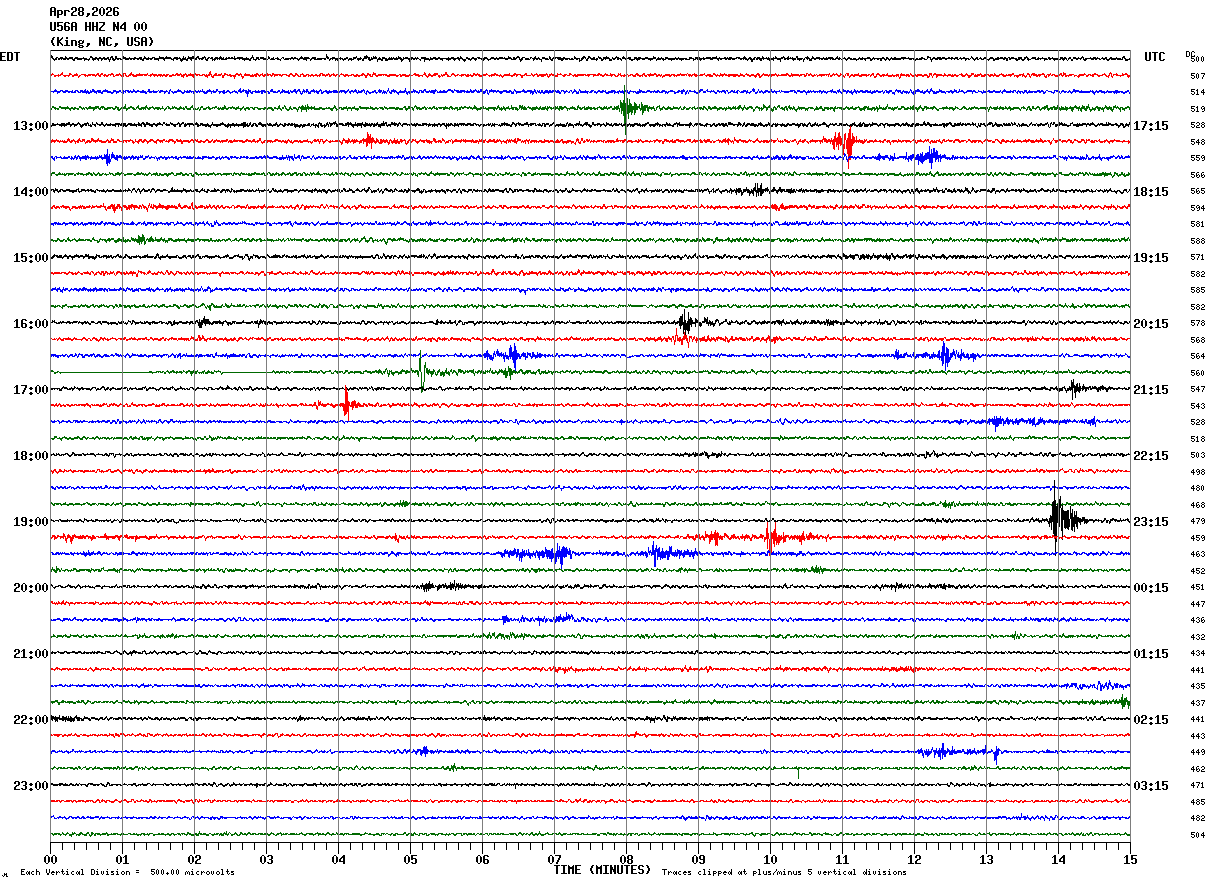1210x886 pixels.
Task: Click DC offset value 432
Action: [x=1197, y=637]
